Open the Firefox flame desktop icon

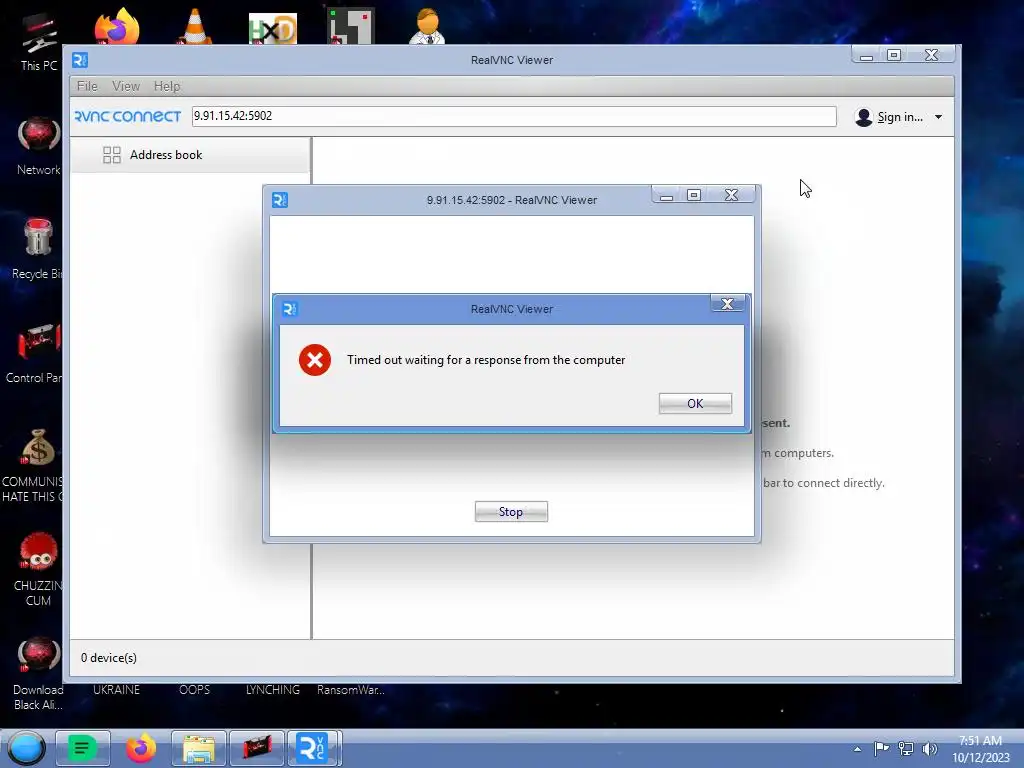tap(116, 26)
